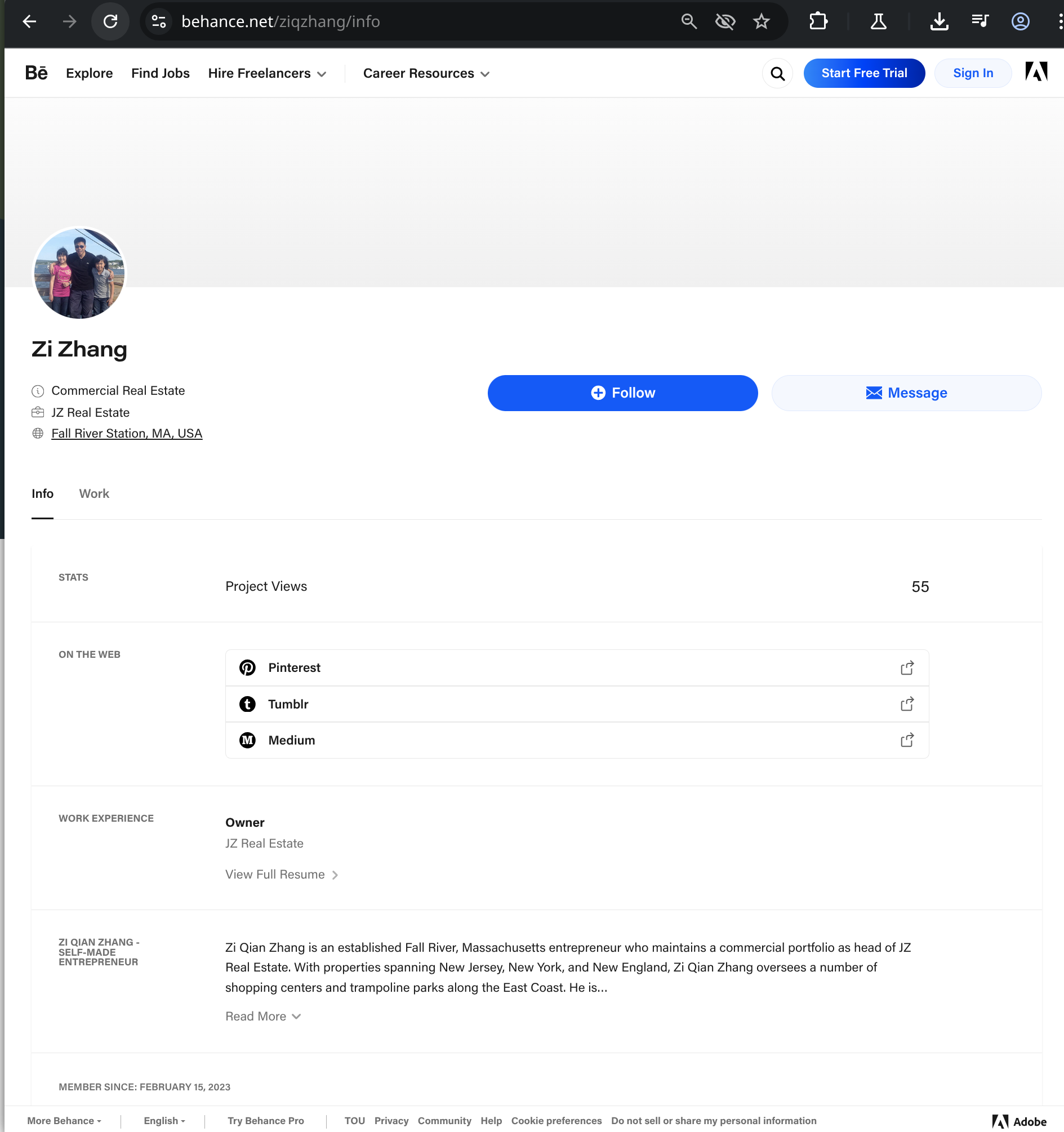
Task: Click the Zi Zhang profile name heading
Action: (x=79, y=349)
